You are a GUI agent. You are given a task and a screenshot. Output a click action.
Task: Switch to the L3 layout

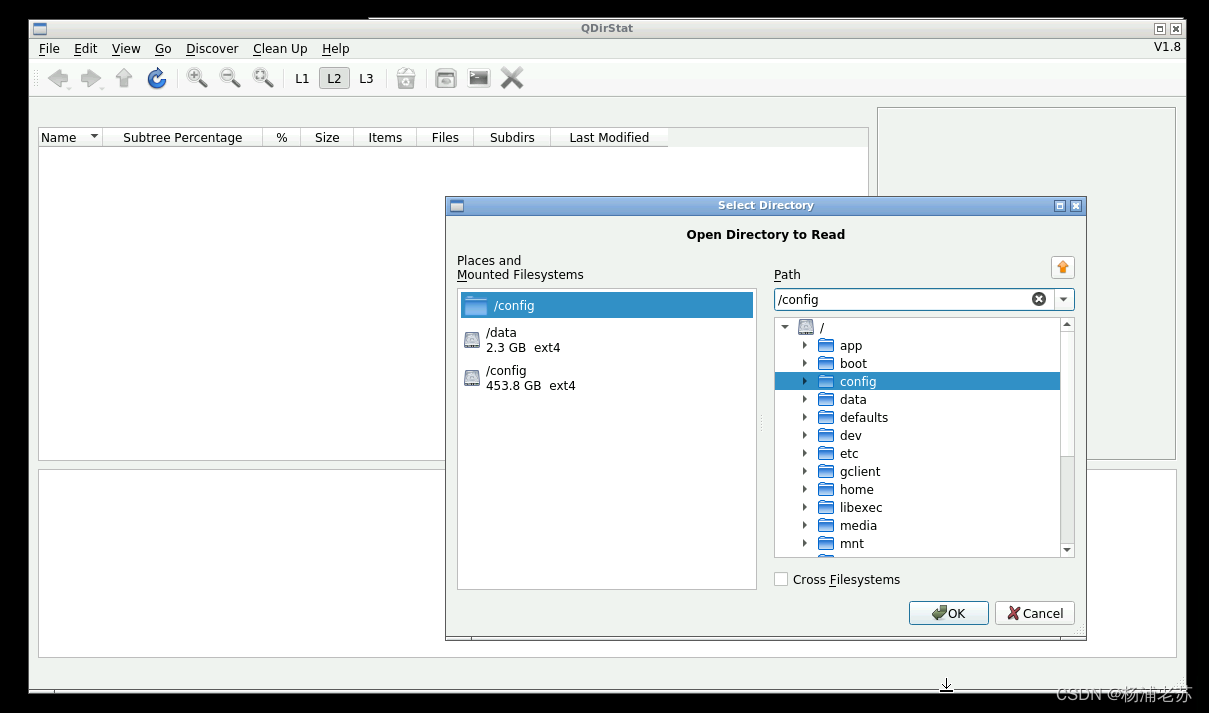pyautogui.click(x=366, y=78)
